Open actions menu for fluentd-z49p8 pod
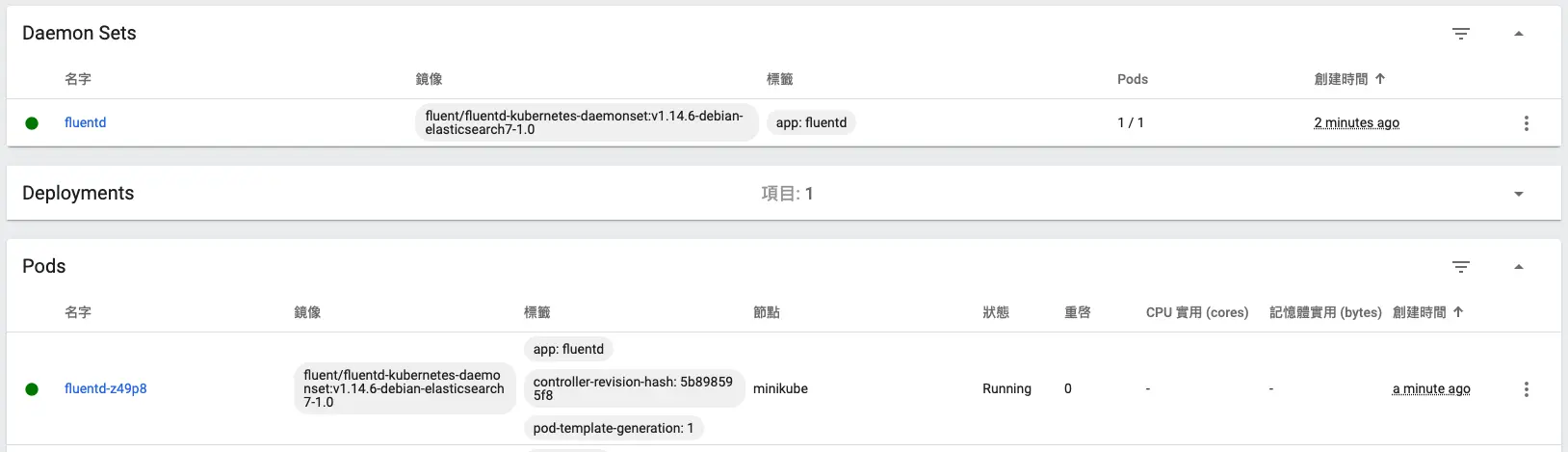This screenshot has height=452, width=1568. pos(1526,389)
